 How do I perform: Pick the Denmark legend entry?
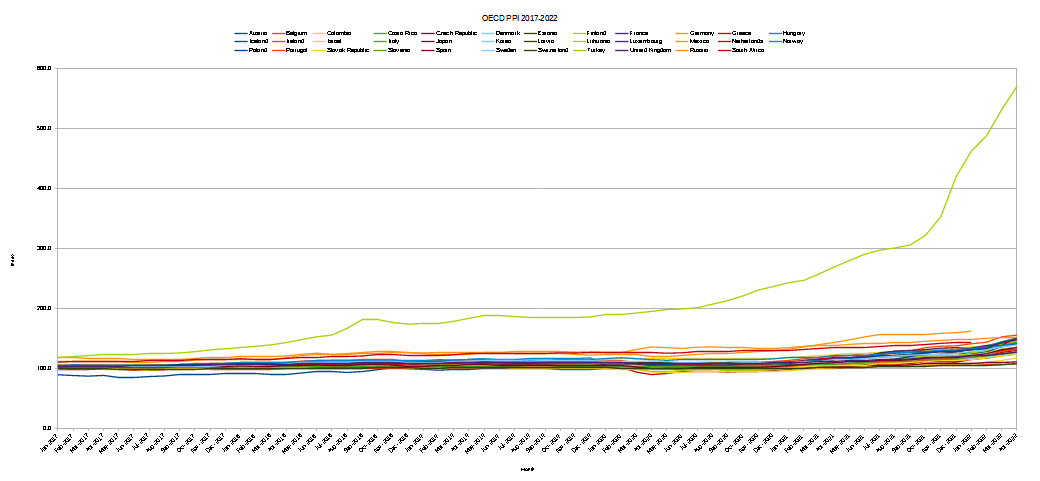click(x=507, y=33)
